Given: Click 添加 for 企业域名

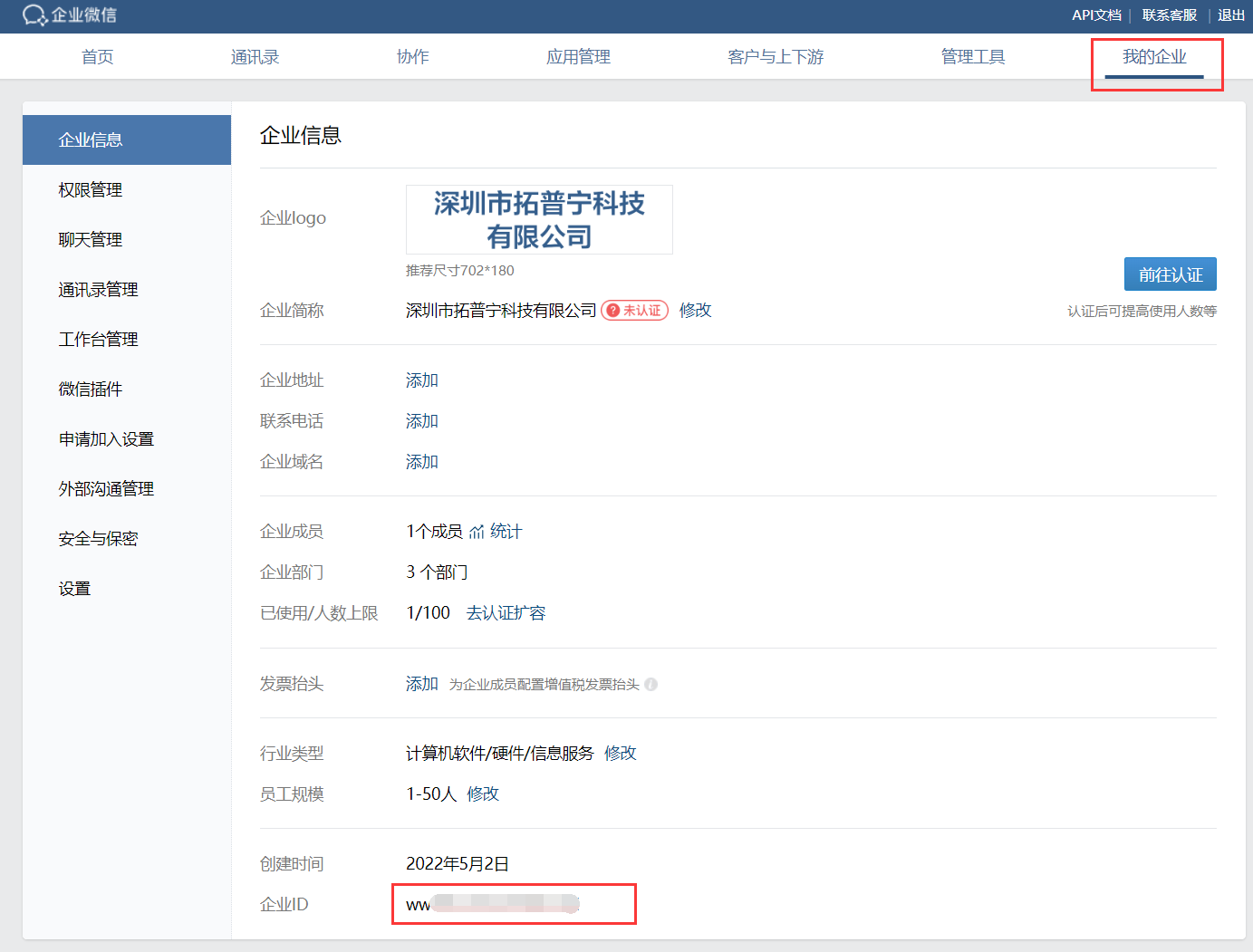Looking at the screenshot, I should click(422, 462).
